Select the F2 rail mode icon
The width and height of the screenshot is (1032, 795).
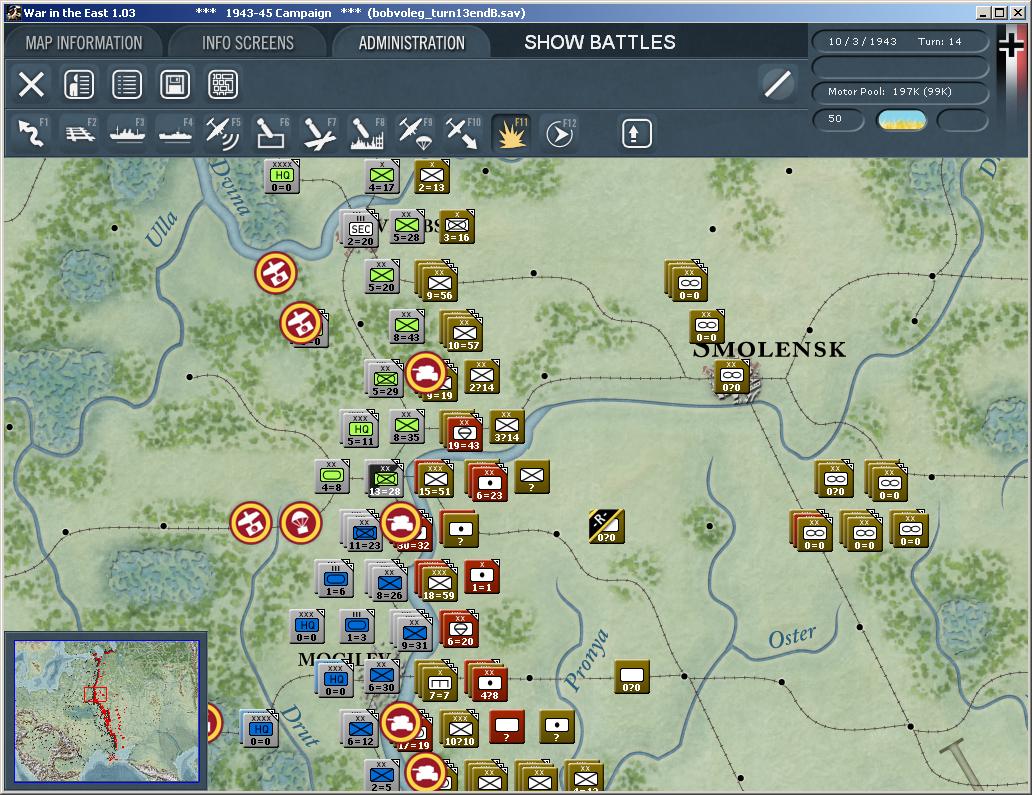(x=80, y=132)
